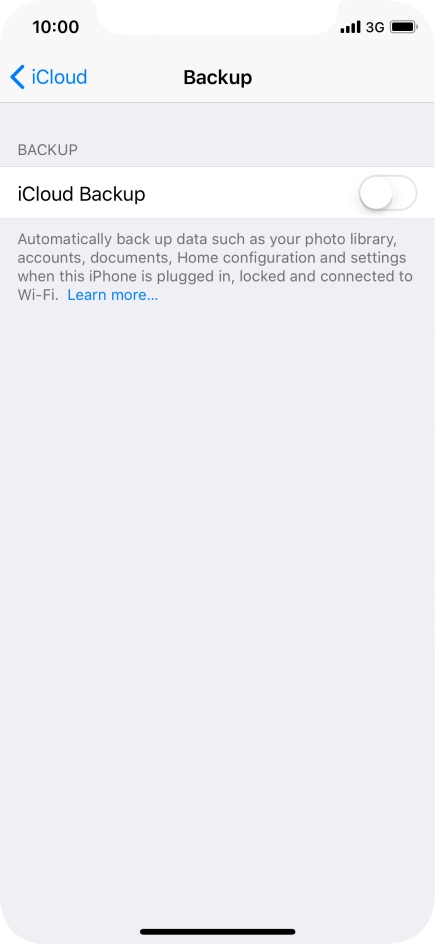Tap the 'accounts, documents' words in description

pos(94,258)
